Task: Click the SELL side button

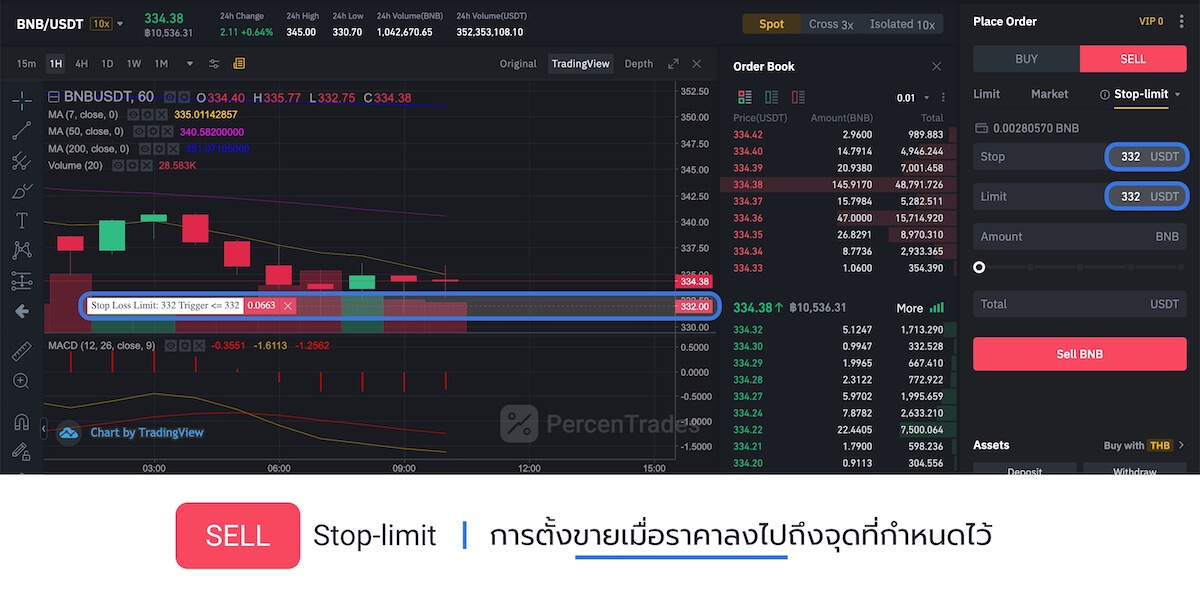Action: [1133, 59]
